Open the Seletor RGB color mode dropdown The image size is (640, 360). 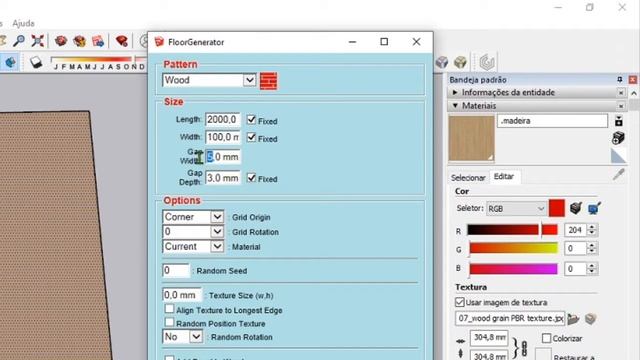[x=516, y=209]
